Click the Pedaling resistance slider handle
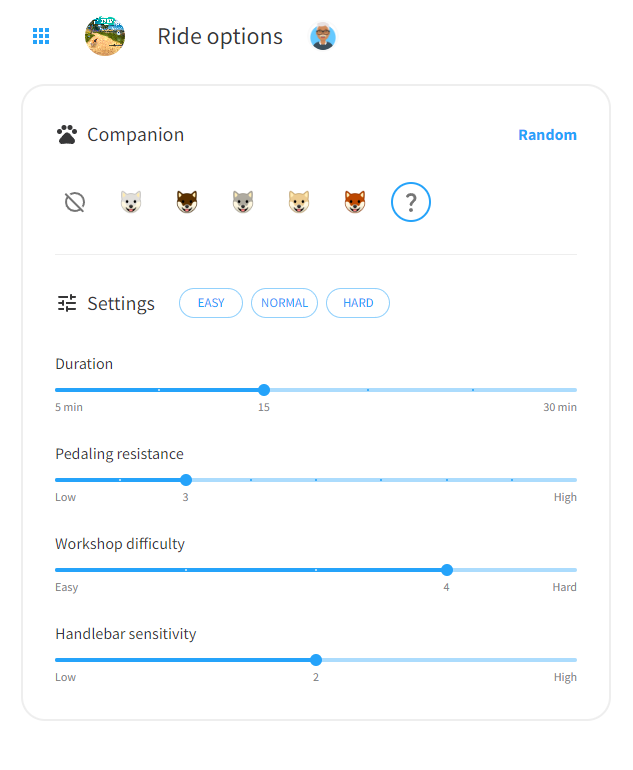Image resolution: width=633 pixels, height=770 pixels. tap(186, 480)
